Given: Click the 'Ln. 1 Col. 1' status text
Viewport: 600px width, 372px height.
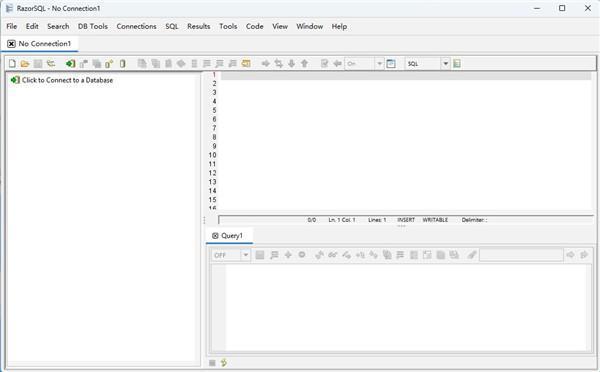Looking at the screenshot, I should (342, 220).
